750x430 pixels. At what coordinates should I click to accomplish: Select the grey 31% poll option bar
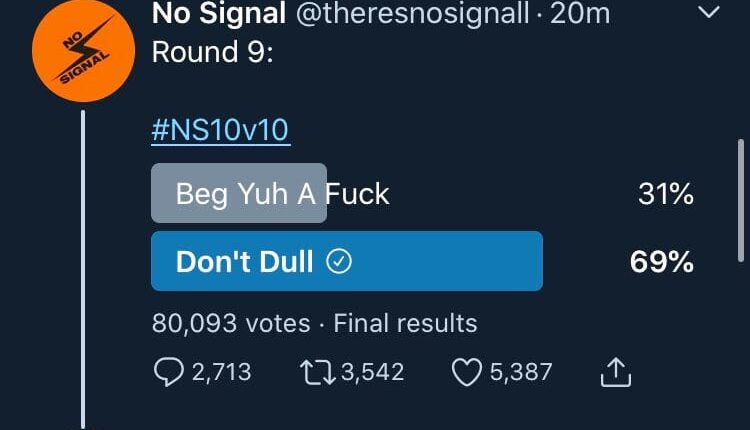click(x=239, y=193)
